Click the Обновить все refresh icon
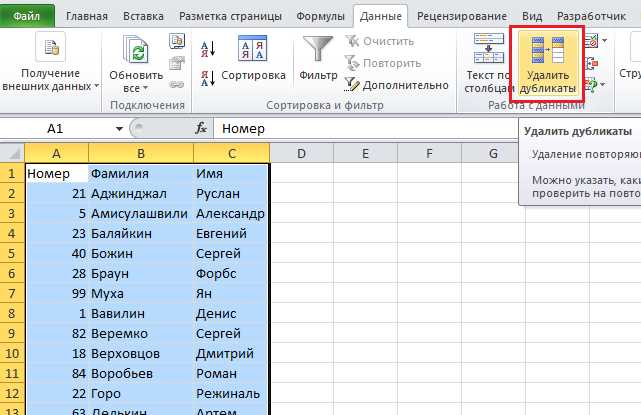The image size is (641, 415). (x=136, y=49)
